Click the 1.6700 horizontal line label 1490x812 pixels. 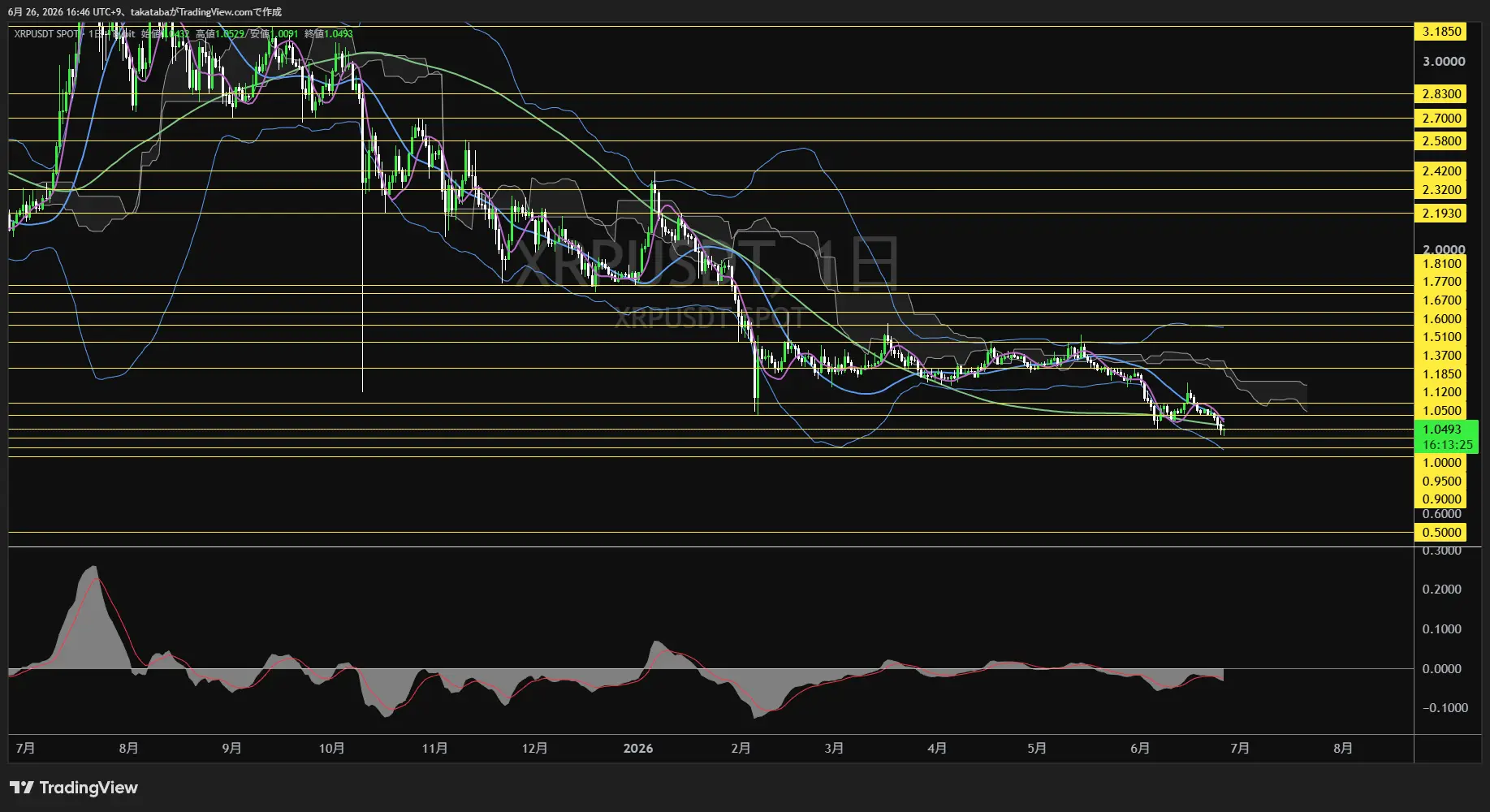pyautogui.click(x=1442, y=300)
